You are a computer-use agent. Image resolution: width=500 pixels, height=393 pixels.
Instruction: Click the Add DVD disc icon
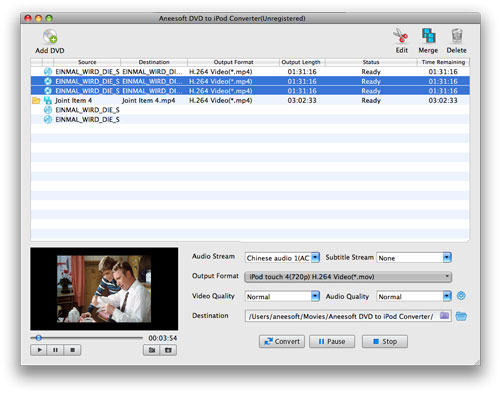50,36
